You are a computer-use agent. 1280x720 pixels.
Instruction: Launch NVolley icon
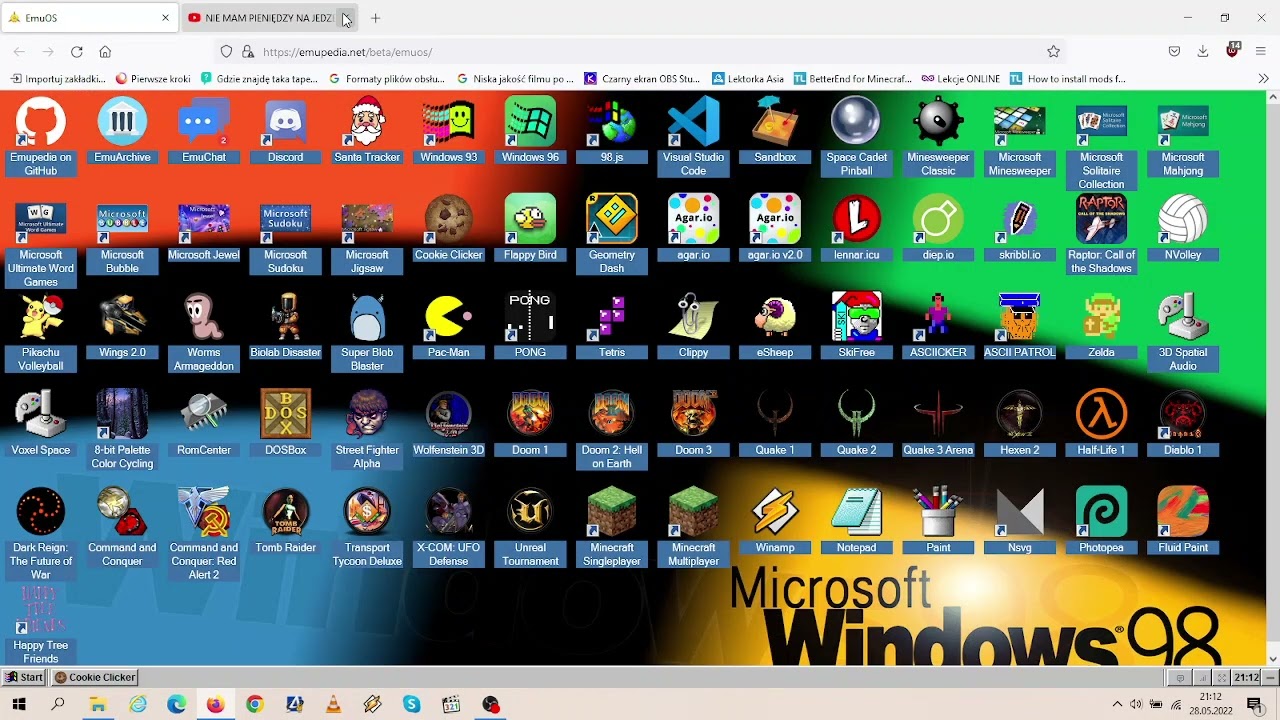coord(1183,228)
